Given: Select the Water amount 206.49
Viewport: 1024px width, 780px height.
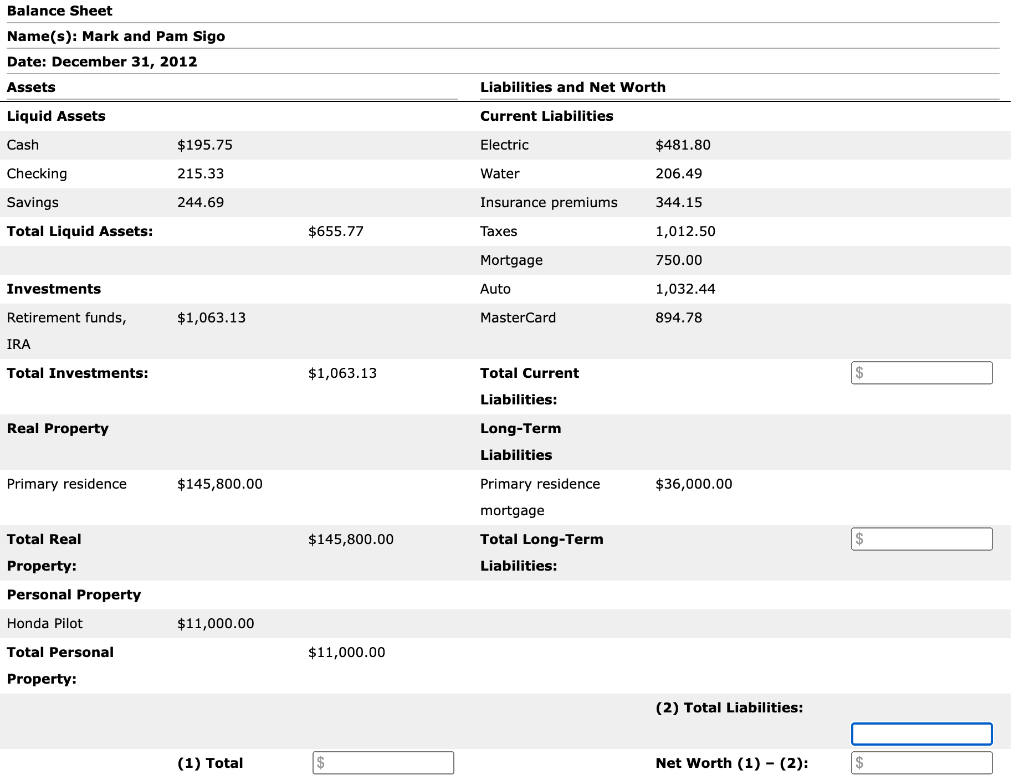Looking at the screenshot, I should 678,173.
